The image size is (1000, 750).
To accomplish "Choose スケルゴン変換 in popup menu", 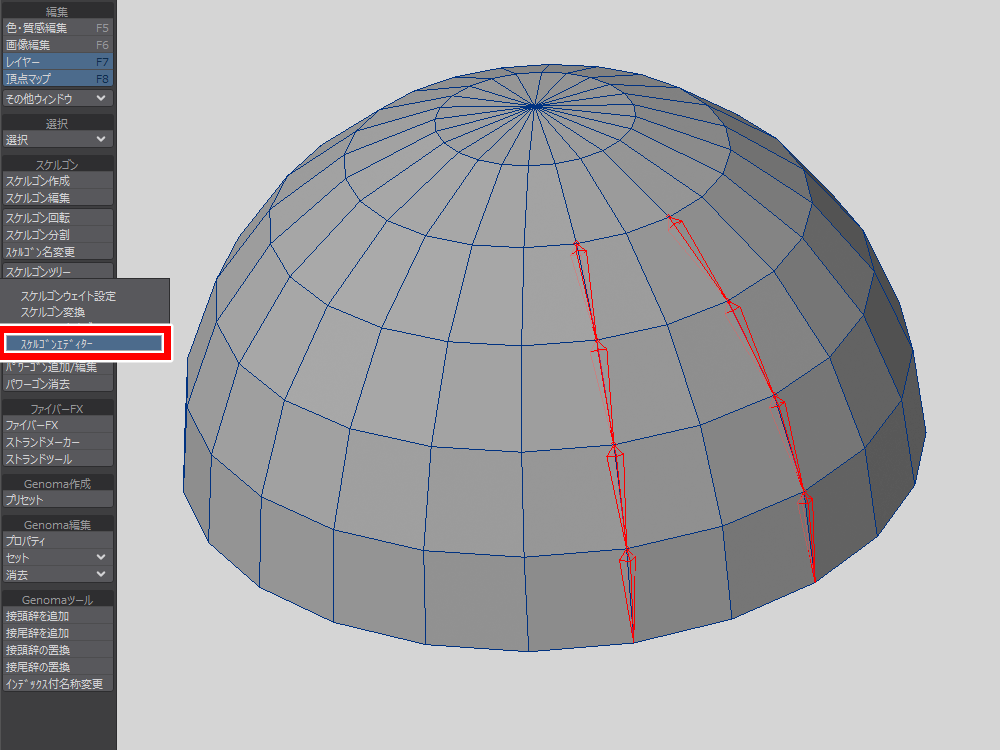I will pyautogui.click(x=60, y=312).
